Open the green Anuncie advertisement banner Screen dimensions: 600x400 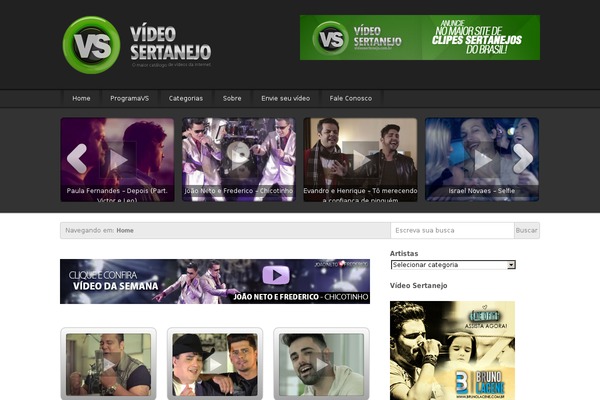[419, 37]
